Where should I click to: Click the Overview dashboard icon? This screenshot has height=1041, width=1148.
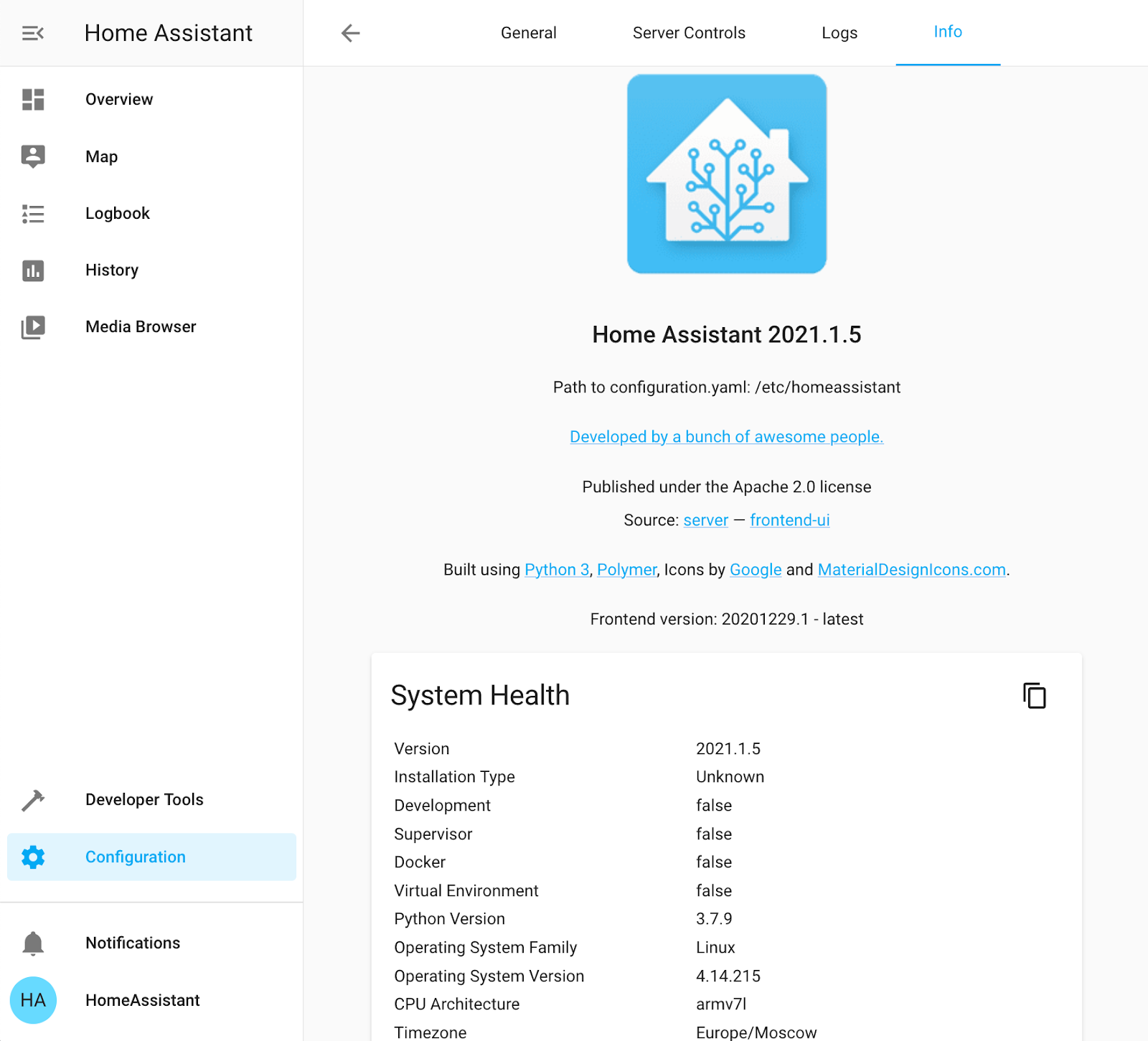click(x=33, y=100)
